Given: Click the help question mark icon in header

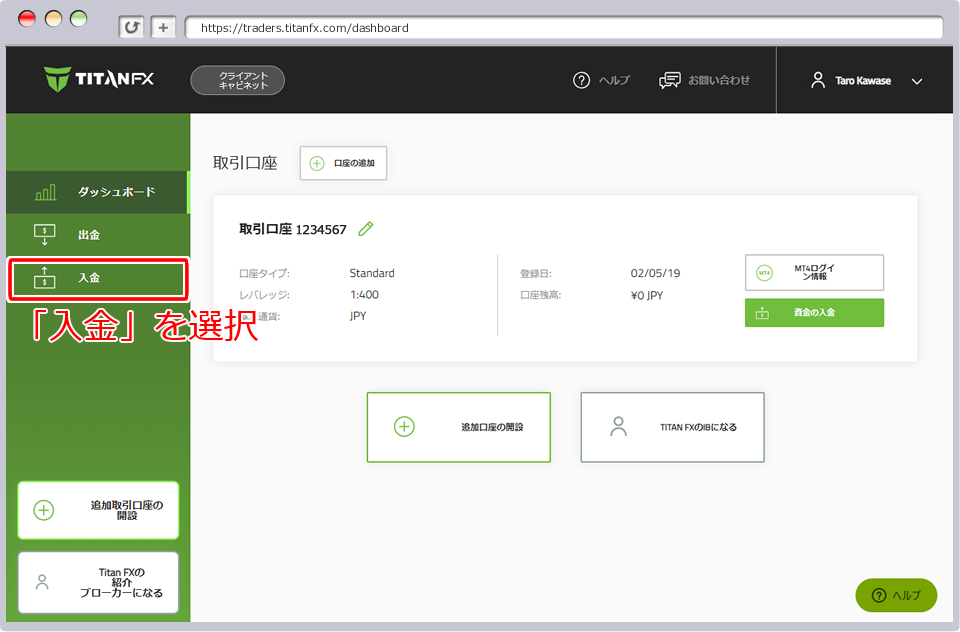Looking at the screenshot, I should point(581,80).
